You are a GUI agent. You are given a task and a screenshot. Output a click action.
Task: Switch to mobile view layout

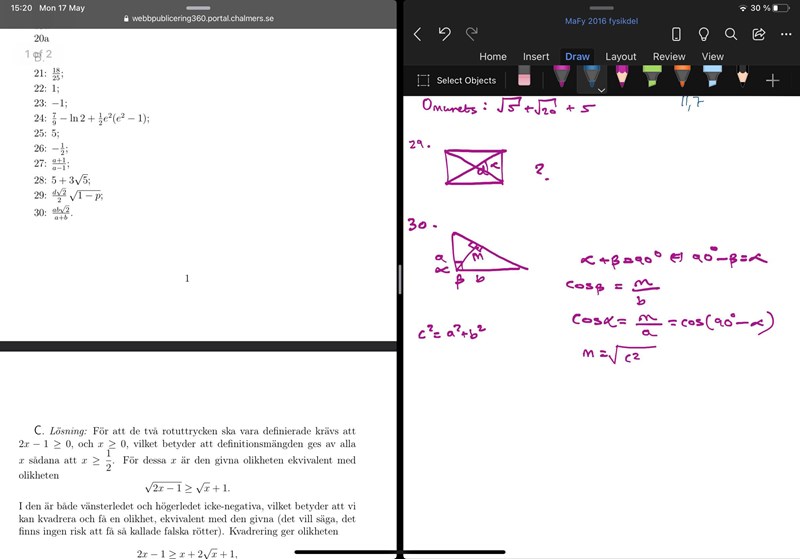676,34
